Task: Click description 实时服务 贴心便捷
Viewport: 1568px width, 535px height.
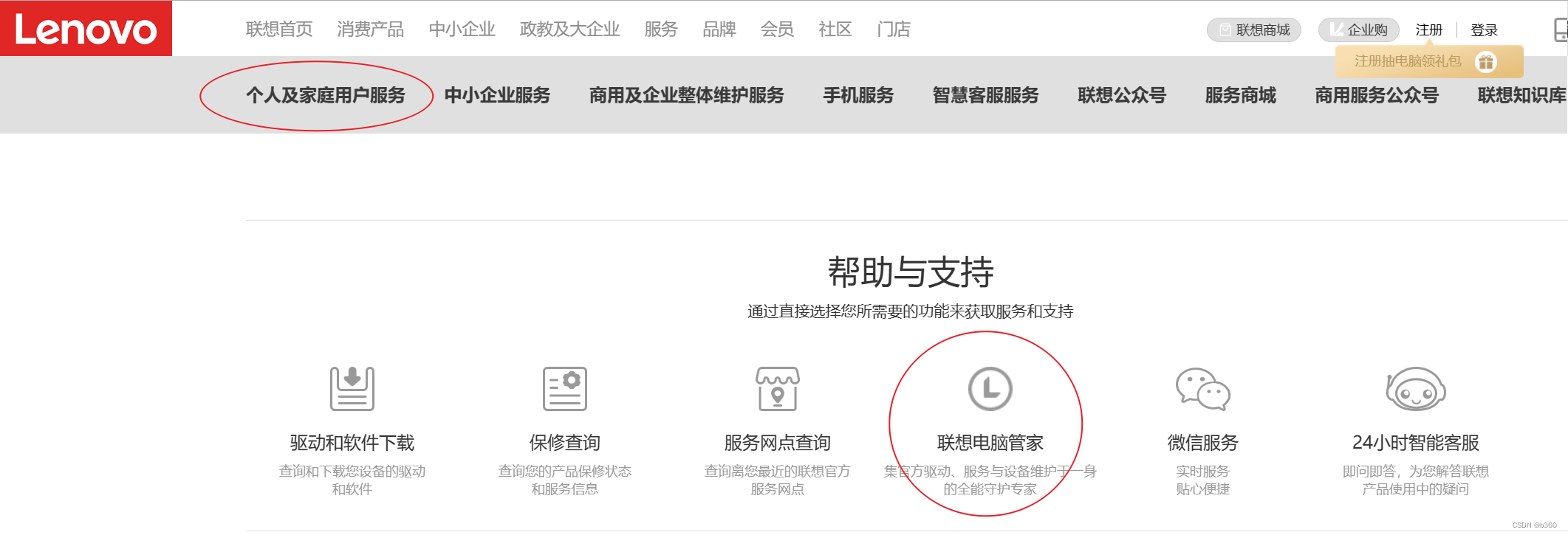Action: point(1203,480)
